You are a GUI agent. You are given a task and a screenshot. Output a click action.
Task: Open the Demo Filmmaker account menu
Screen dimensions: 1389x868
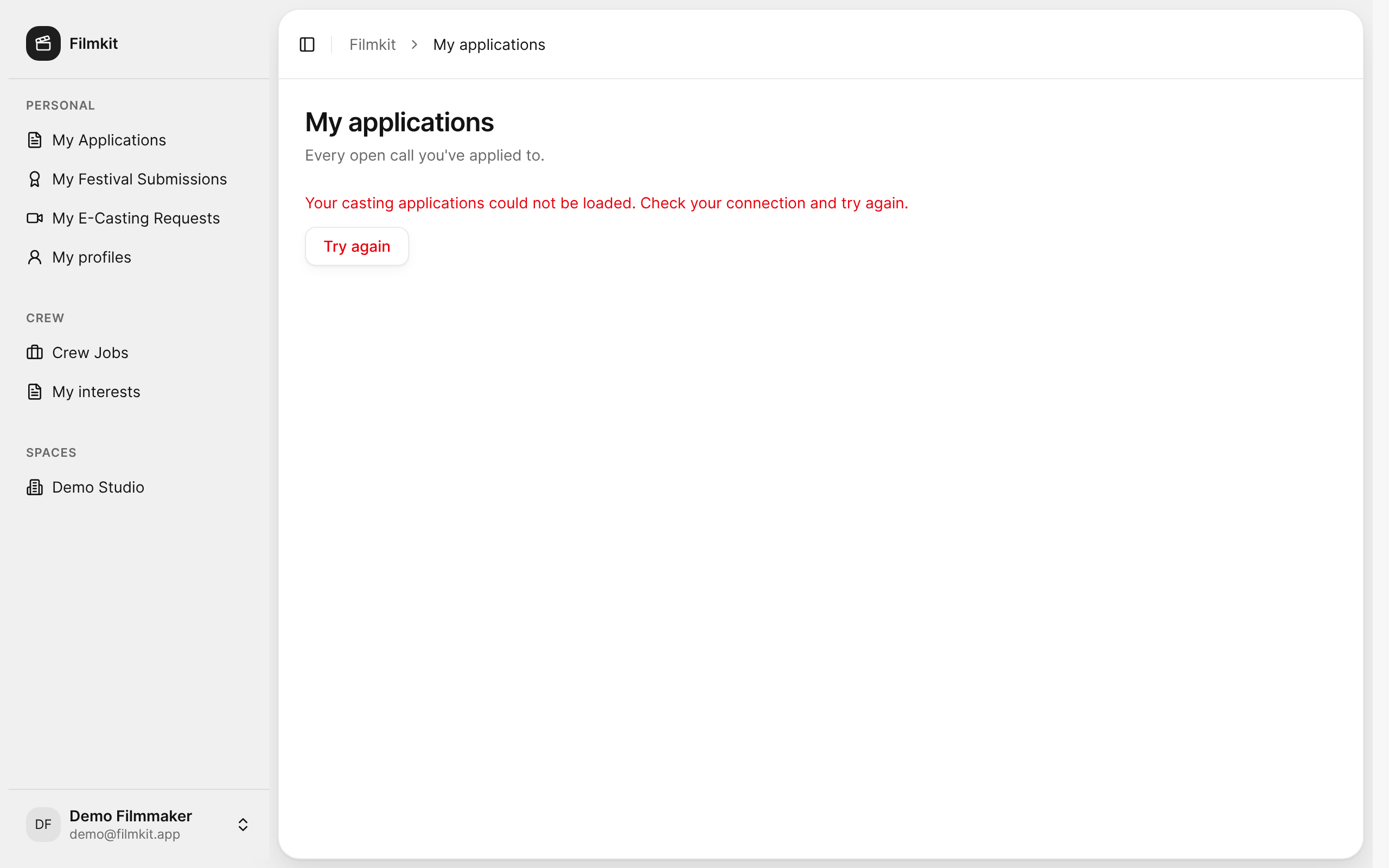[139, 825]
